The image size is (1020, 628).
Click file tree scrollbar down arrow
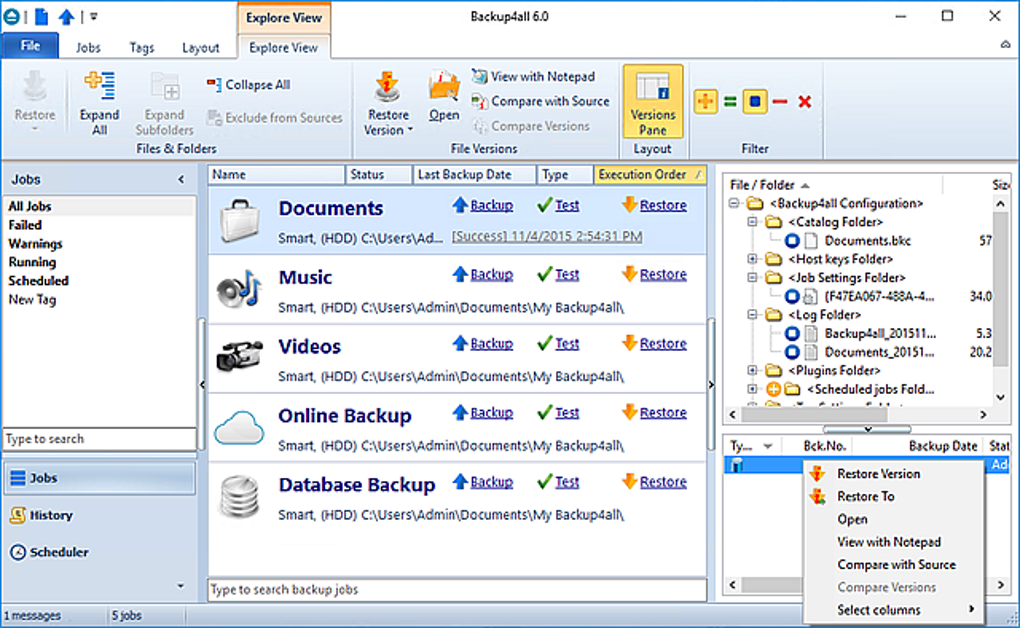pyautogui.click(x=1000, y=398)
